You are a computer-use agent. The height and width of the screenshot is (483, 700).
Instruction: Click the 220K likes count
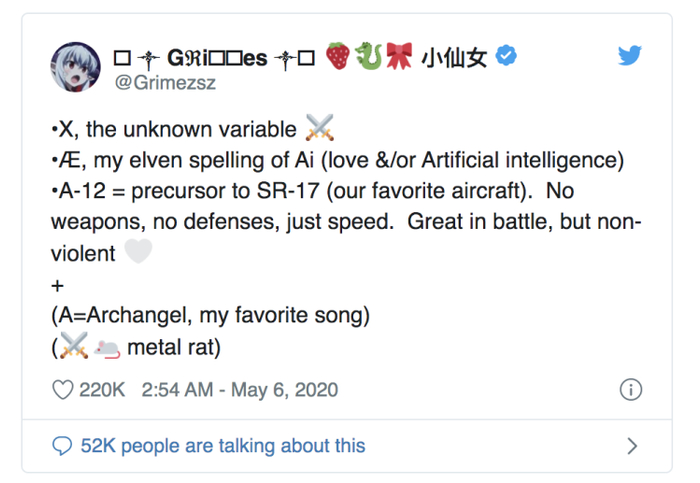pyautogui.click(x=101, y=390)
